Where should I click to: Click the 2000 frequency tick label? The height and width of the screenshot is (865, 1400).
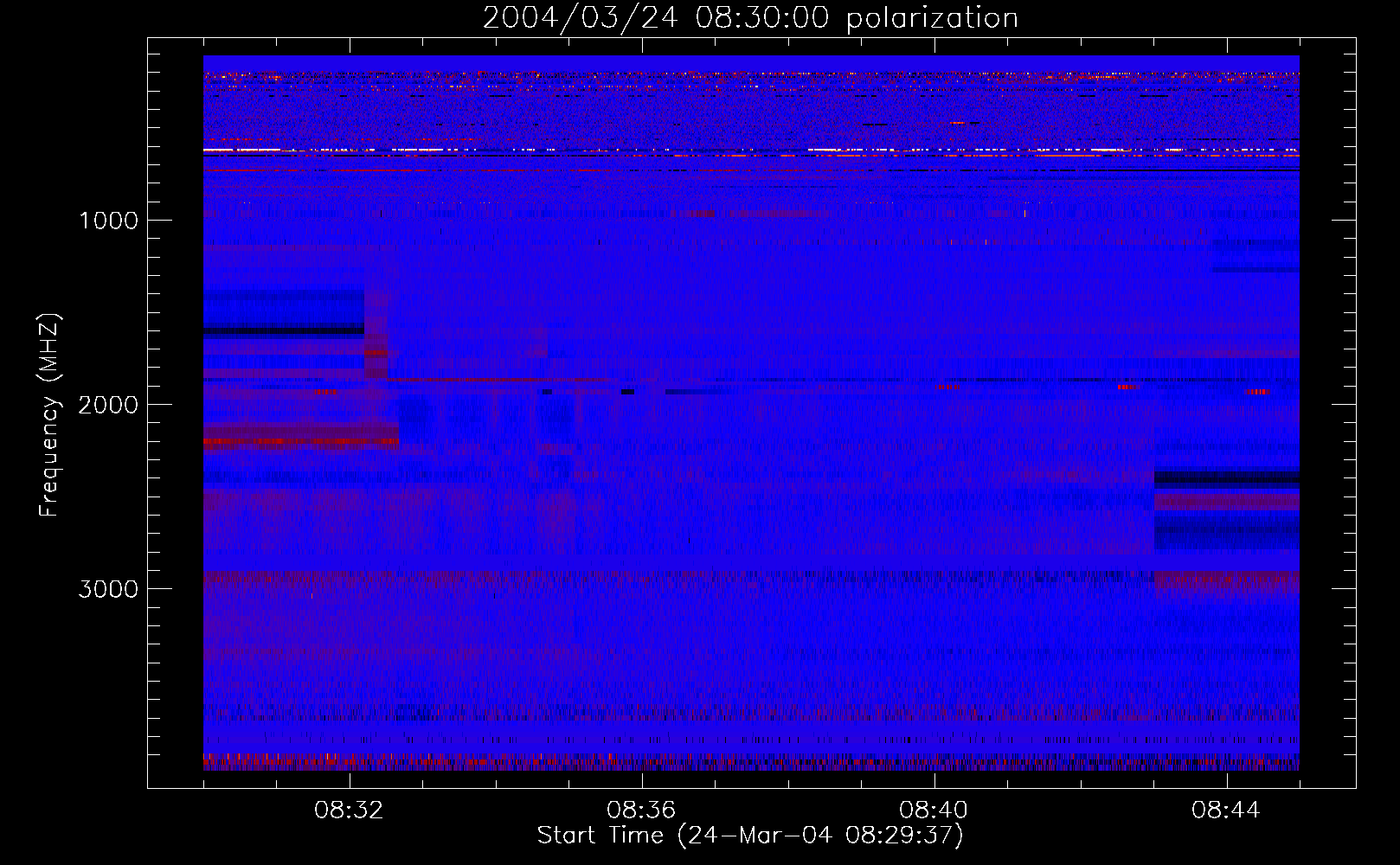click(108, 405)
